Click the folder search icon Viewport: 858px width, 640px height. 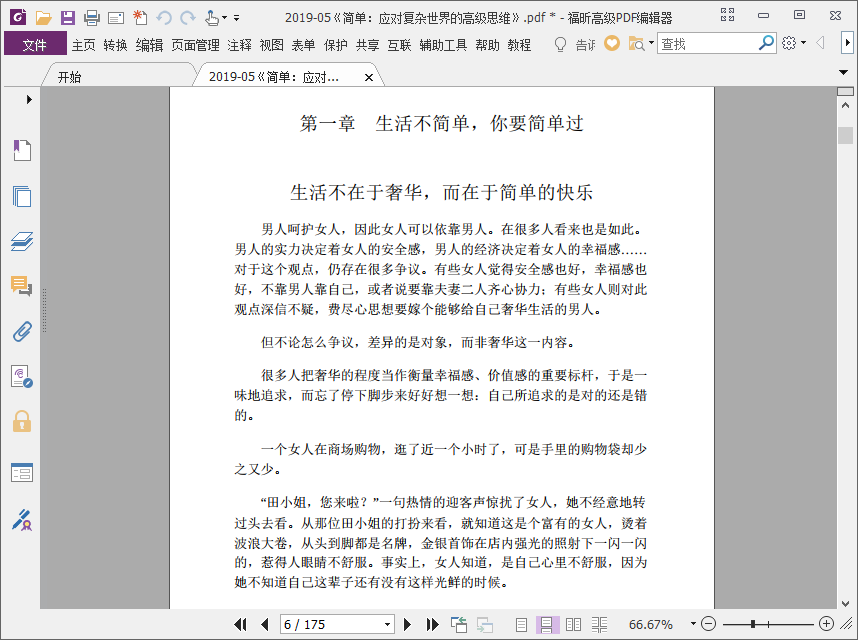(x=636, y=43)
